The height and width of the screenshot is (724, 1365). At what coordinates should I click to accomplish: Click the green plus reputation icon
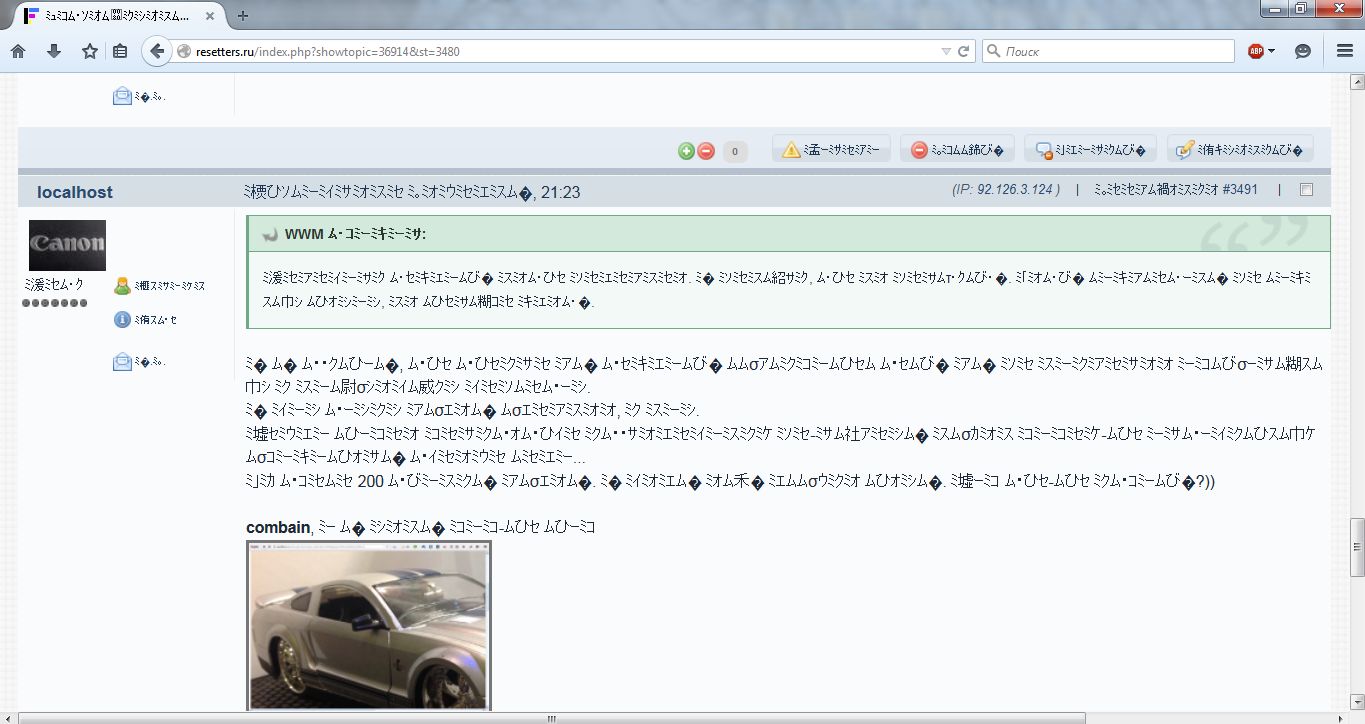coord(686,151)
